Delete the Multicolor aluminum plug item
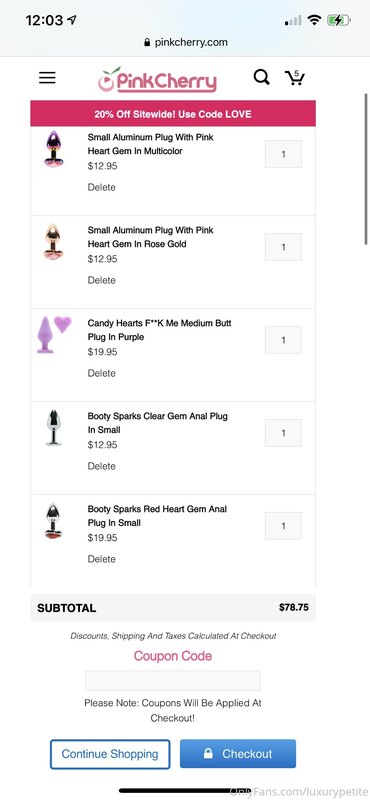Screen dimensions: 370x800 102,187
